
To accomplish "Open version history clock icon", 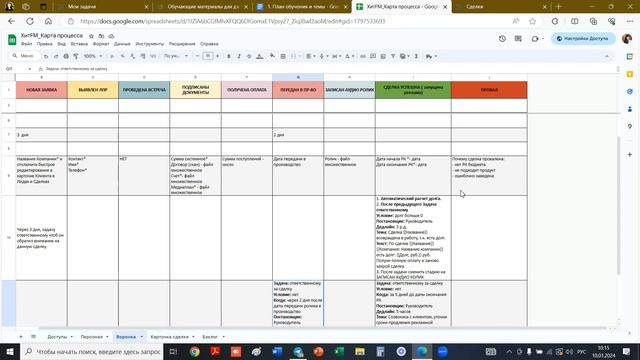I will point(502,39).
